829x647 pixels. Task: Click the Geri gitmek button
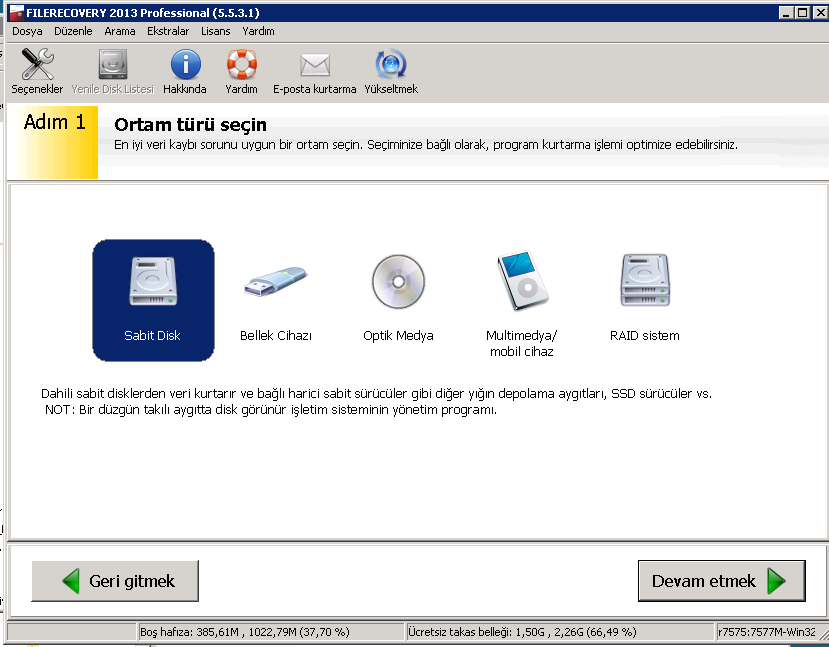115,581
